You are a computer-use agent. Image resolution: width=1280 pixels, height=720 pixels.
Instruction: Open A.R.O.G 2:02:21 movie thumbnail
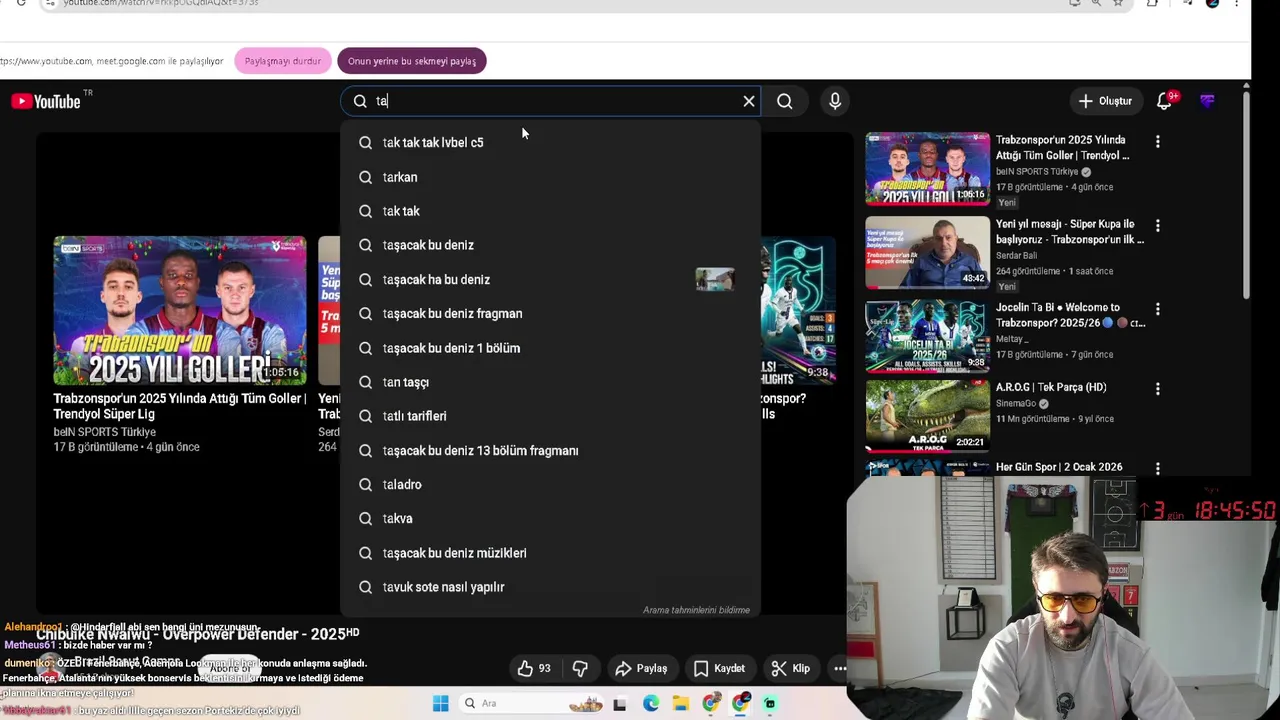[927, 415]
